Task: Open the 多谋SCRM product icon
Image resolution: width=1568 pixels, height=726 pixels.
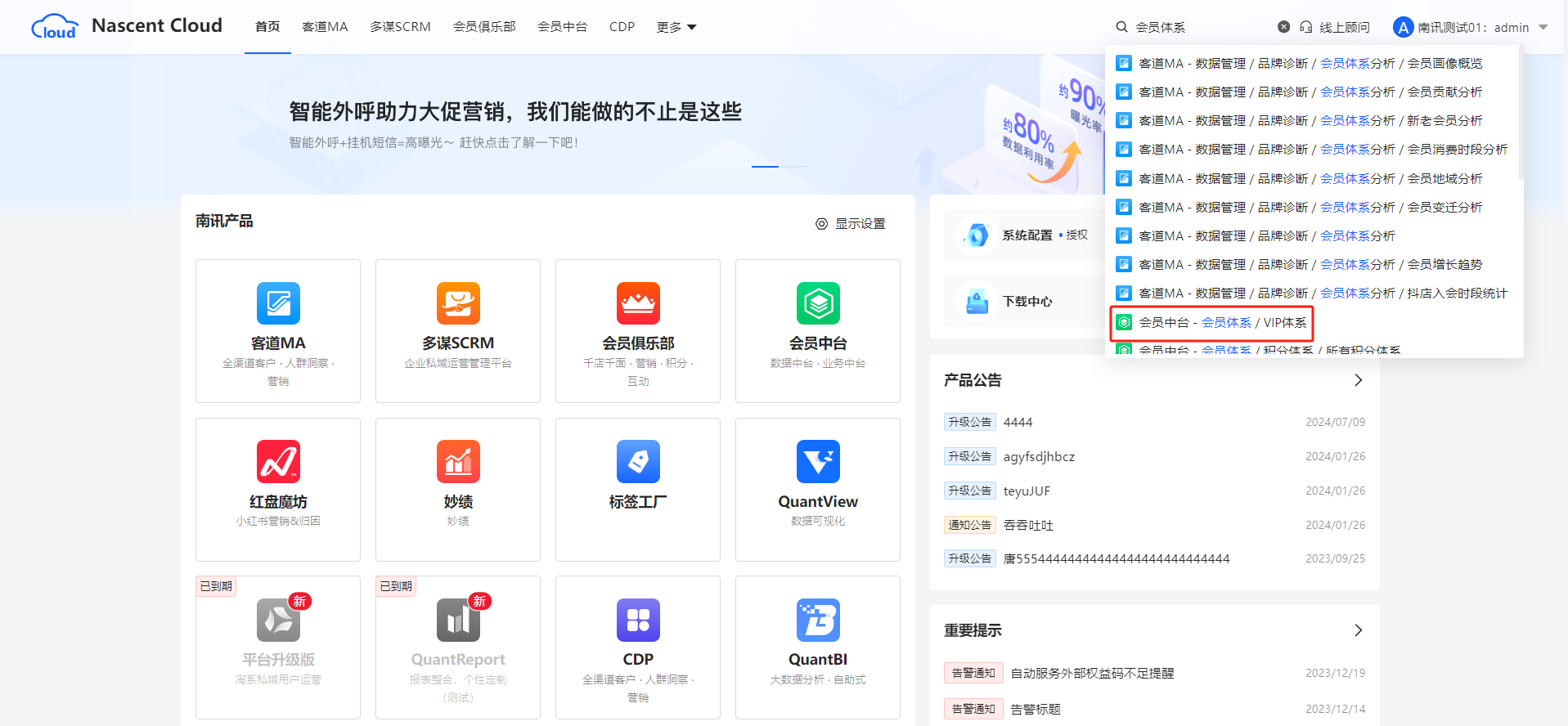Action: pos(458,303)
